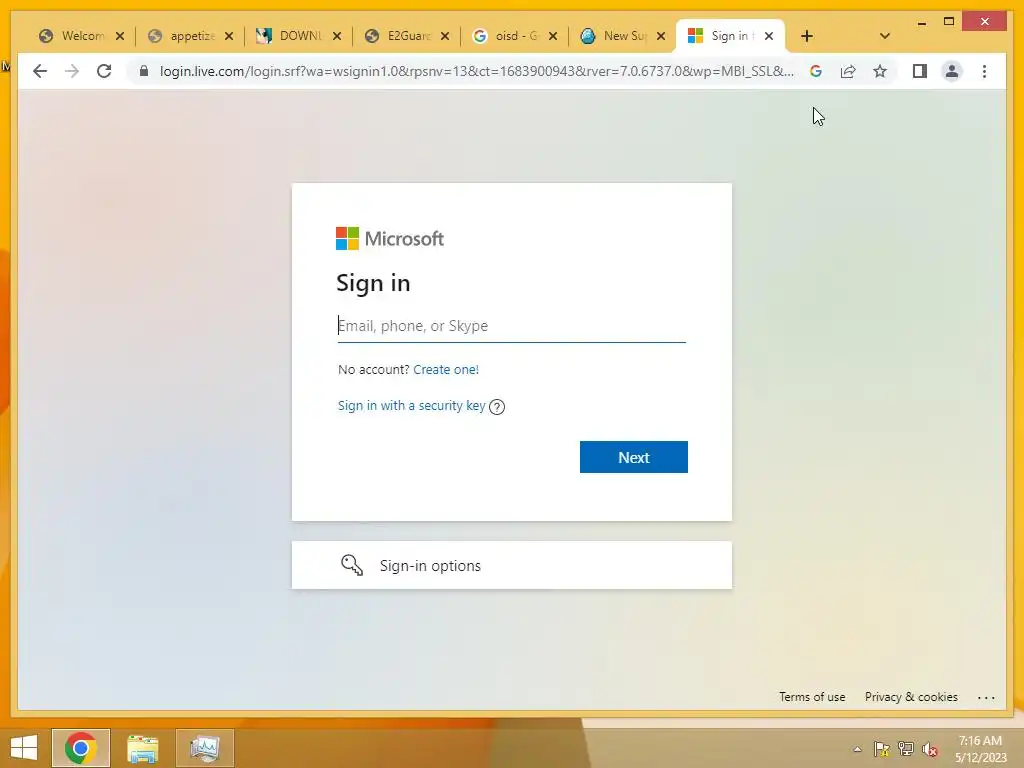This screenshot has width=1024, height=768.
Task: Click the padlock site info icon
Action: (x=144, y=71)
